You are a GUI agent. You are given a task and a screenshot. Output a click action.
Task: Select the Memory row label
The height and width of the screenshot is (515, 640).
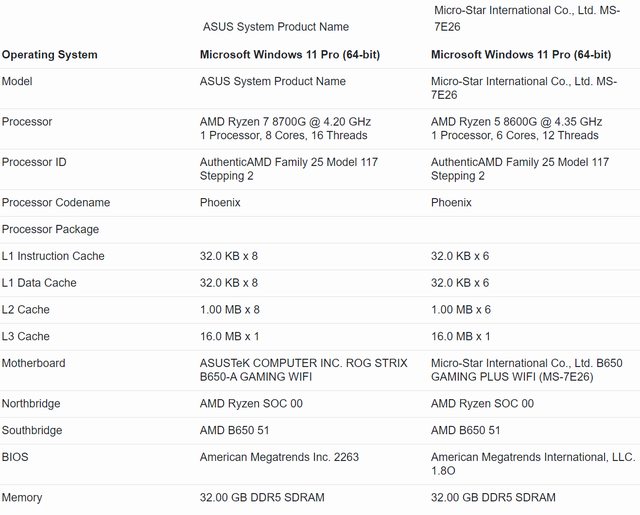click(22, 498)
